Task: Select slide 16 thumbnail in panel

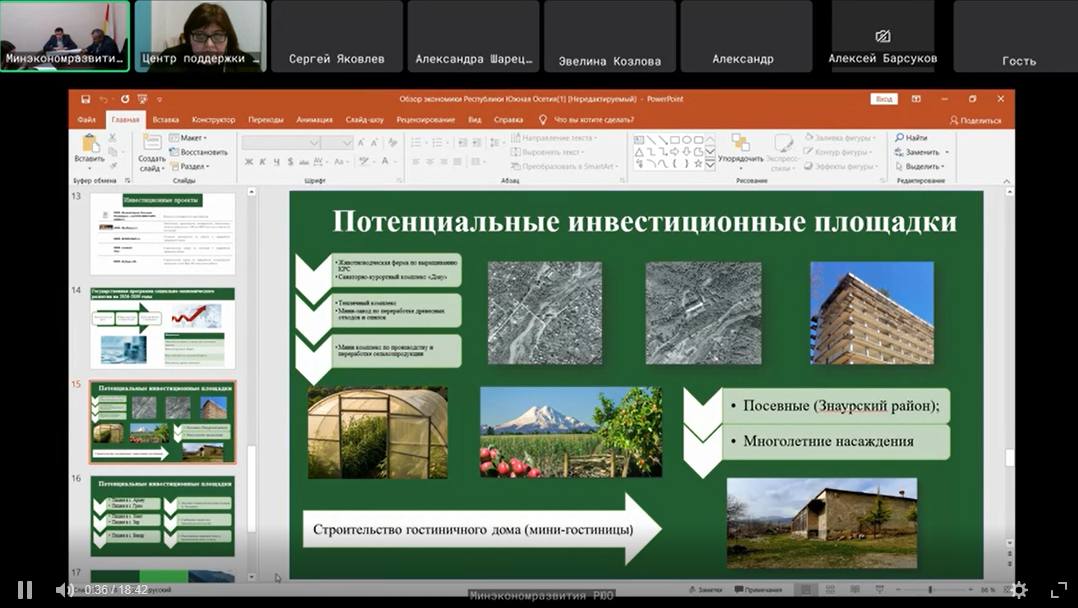Action: (162, 516)
